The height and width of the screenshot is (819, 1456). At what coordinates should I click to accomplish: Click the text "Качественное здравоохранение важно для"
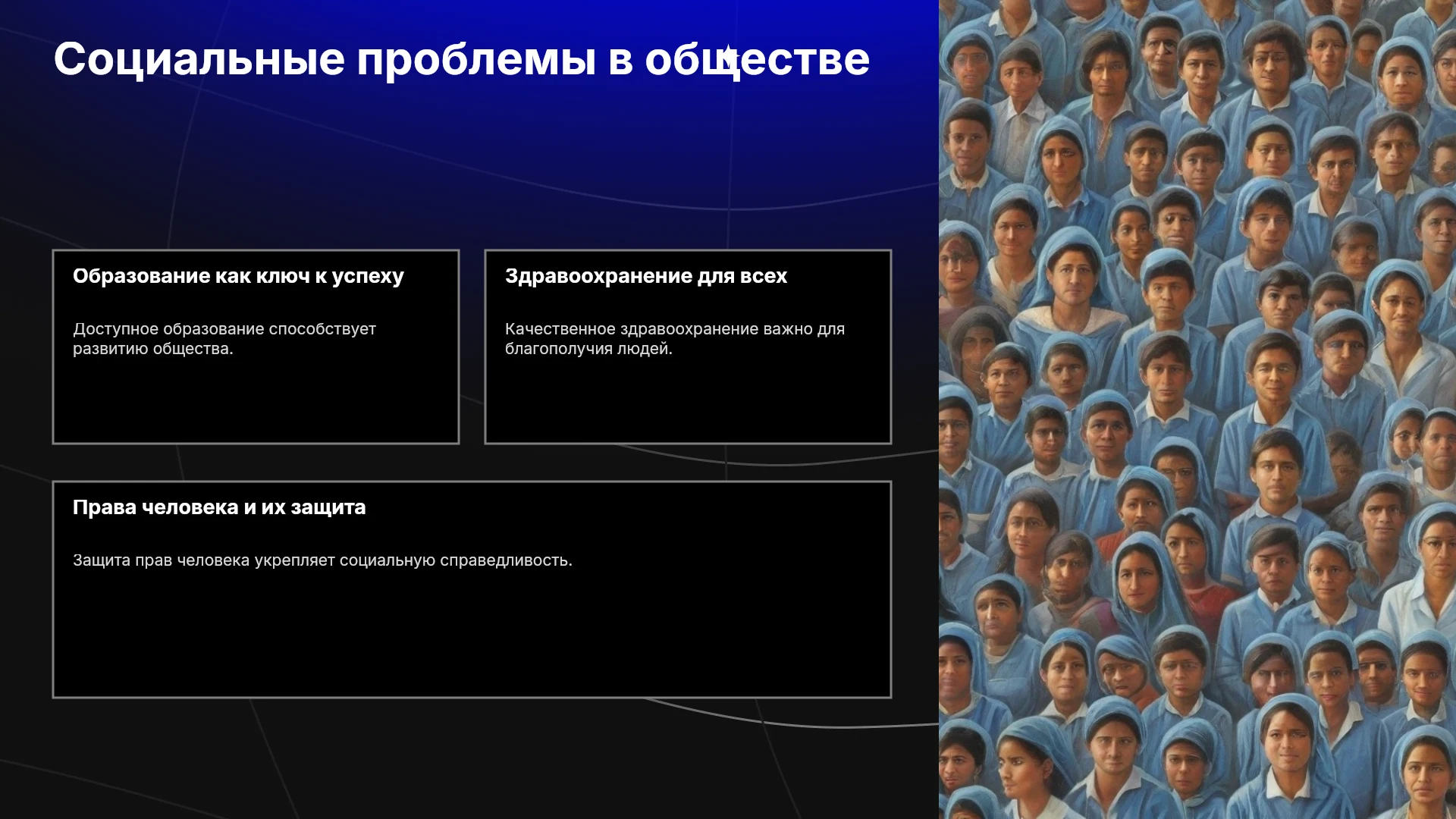675,329
